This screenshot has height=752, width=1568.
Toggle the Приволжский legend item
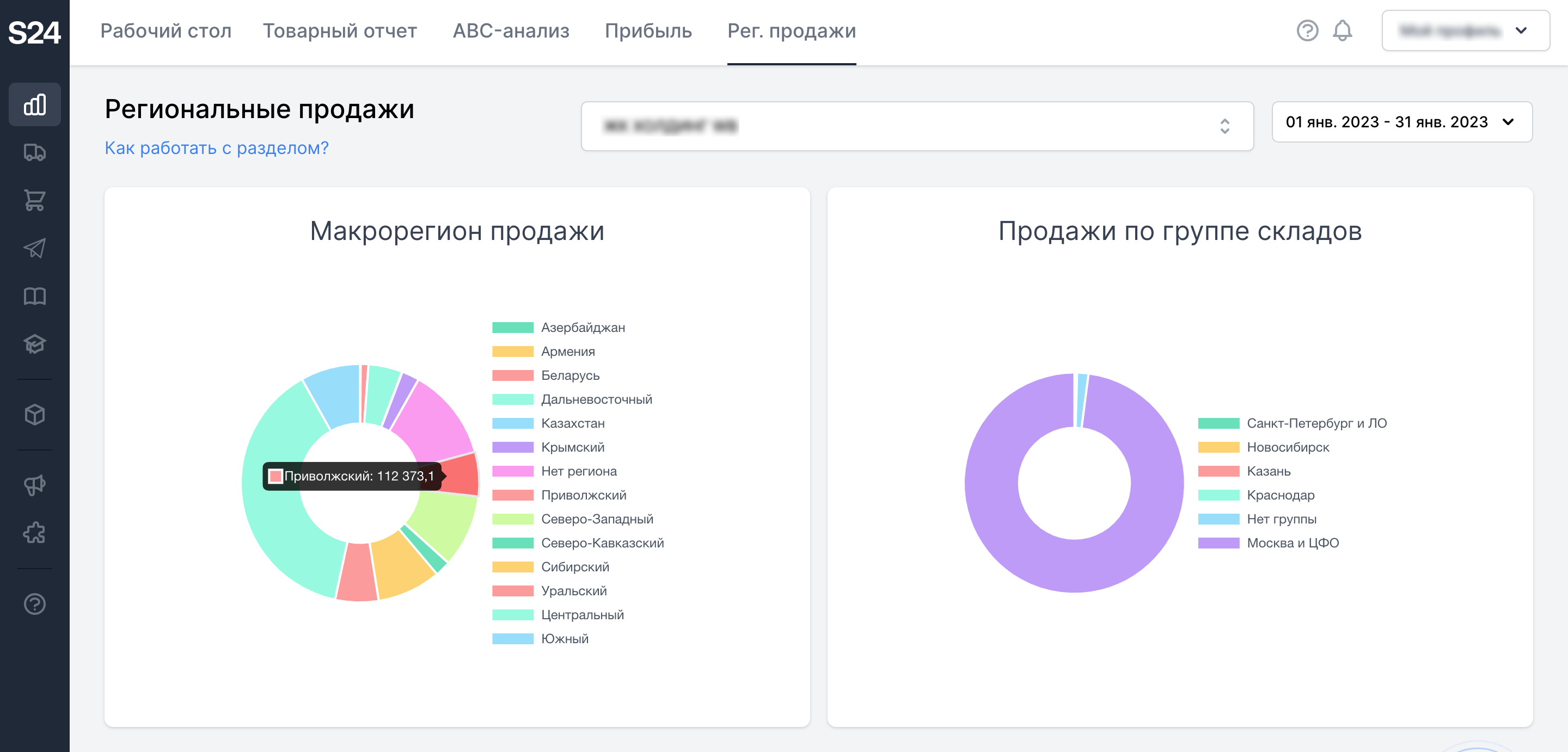click(x=583, y=495)
